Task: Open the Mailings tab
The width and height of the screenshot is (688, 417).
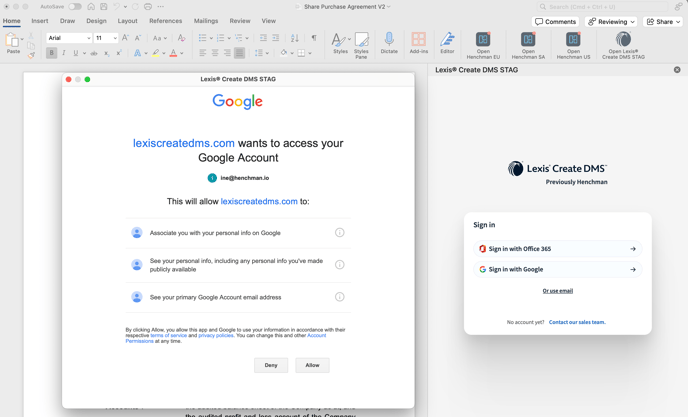Action: (206, 21)
